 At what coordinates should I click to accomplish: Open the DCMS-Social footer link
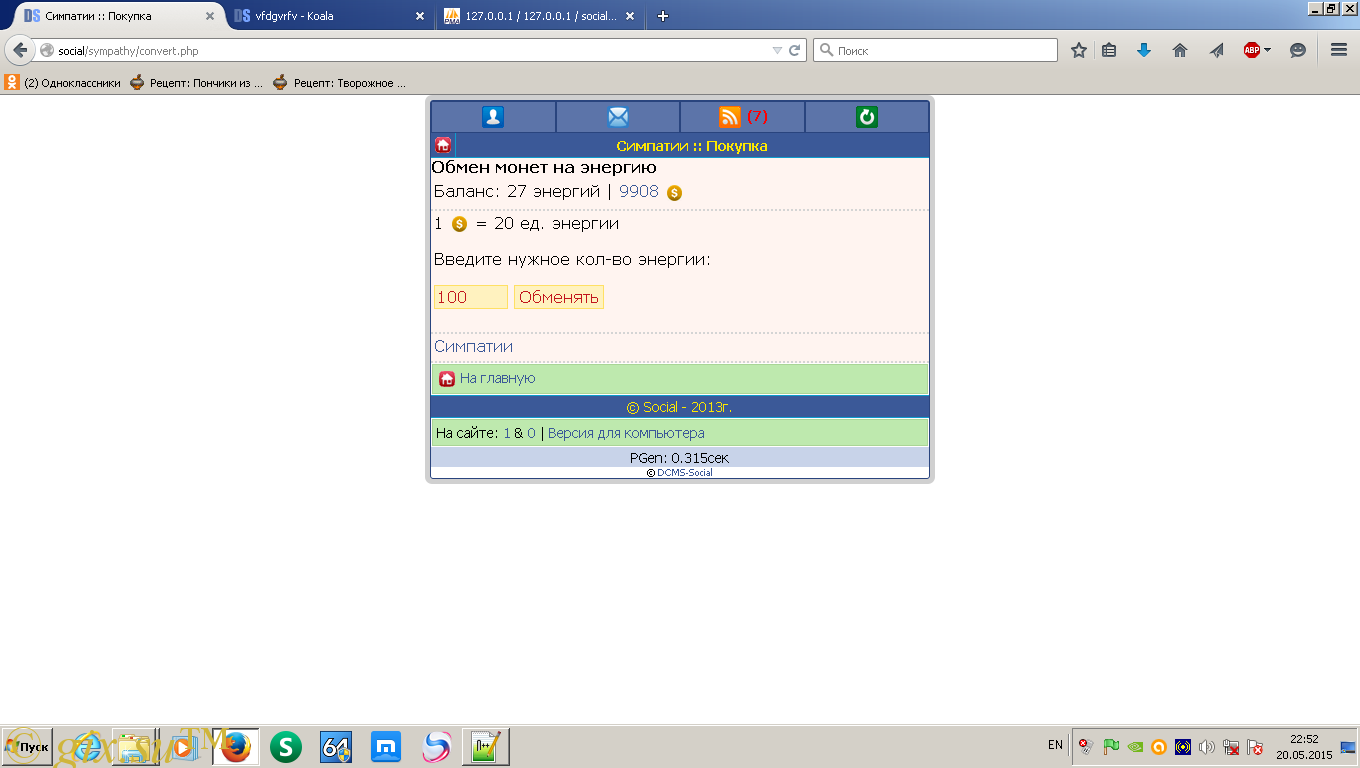(x=685, y=473)
